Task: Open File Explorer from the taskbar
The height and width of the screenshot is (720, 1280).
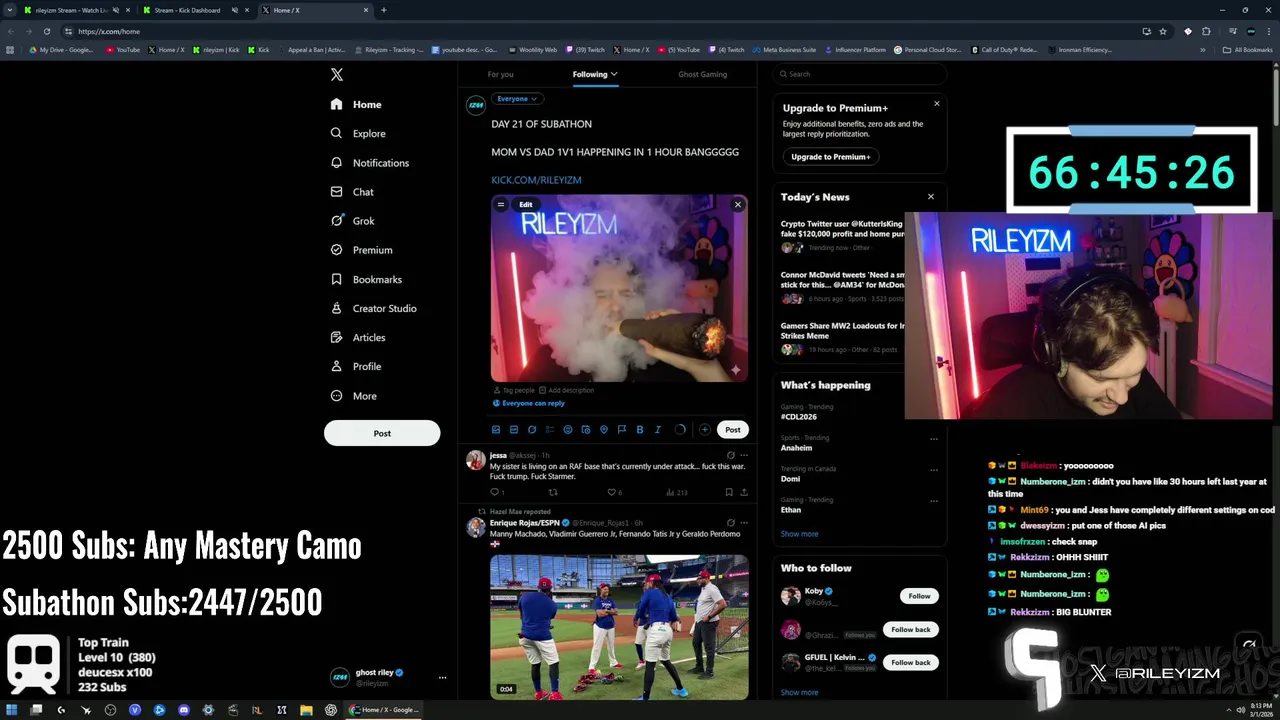Action: [x=306, y=710]
